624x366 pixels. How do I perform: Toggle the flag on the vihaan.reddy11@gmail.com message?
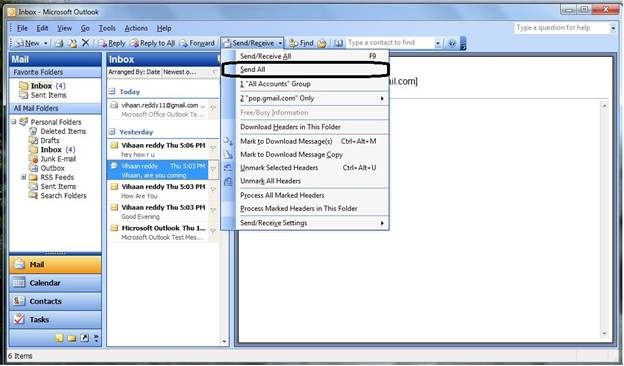(213, 109)
